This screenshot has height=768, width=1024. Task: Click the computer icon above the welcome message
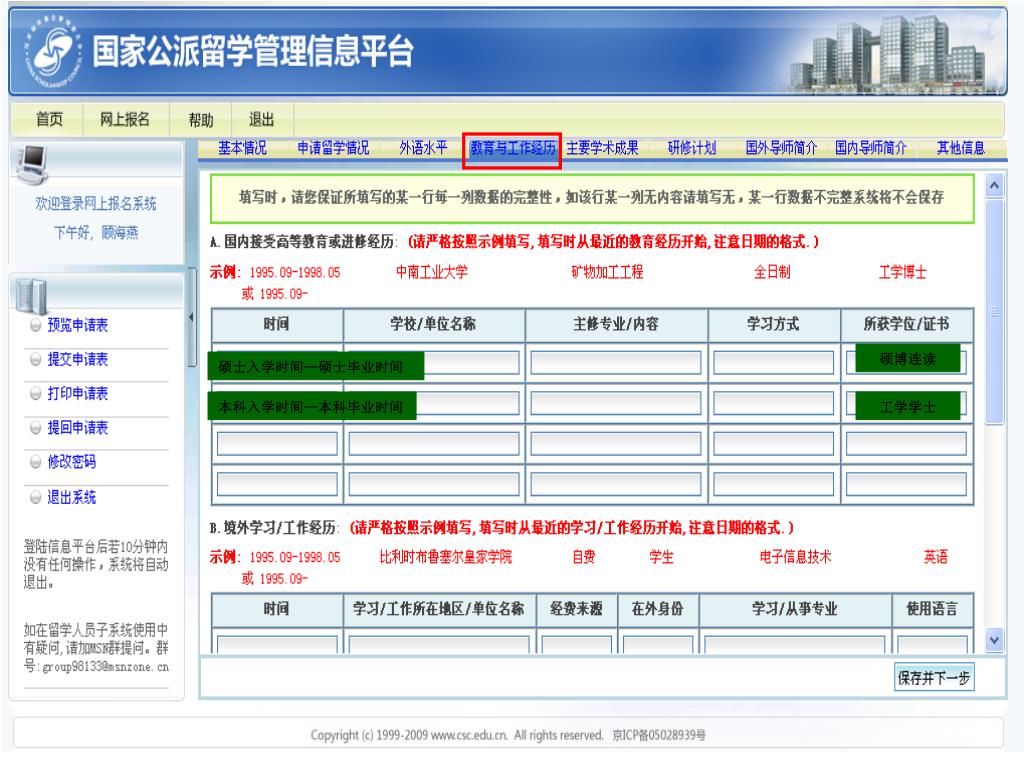pos(27,160)
